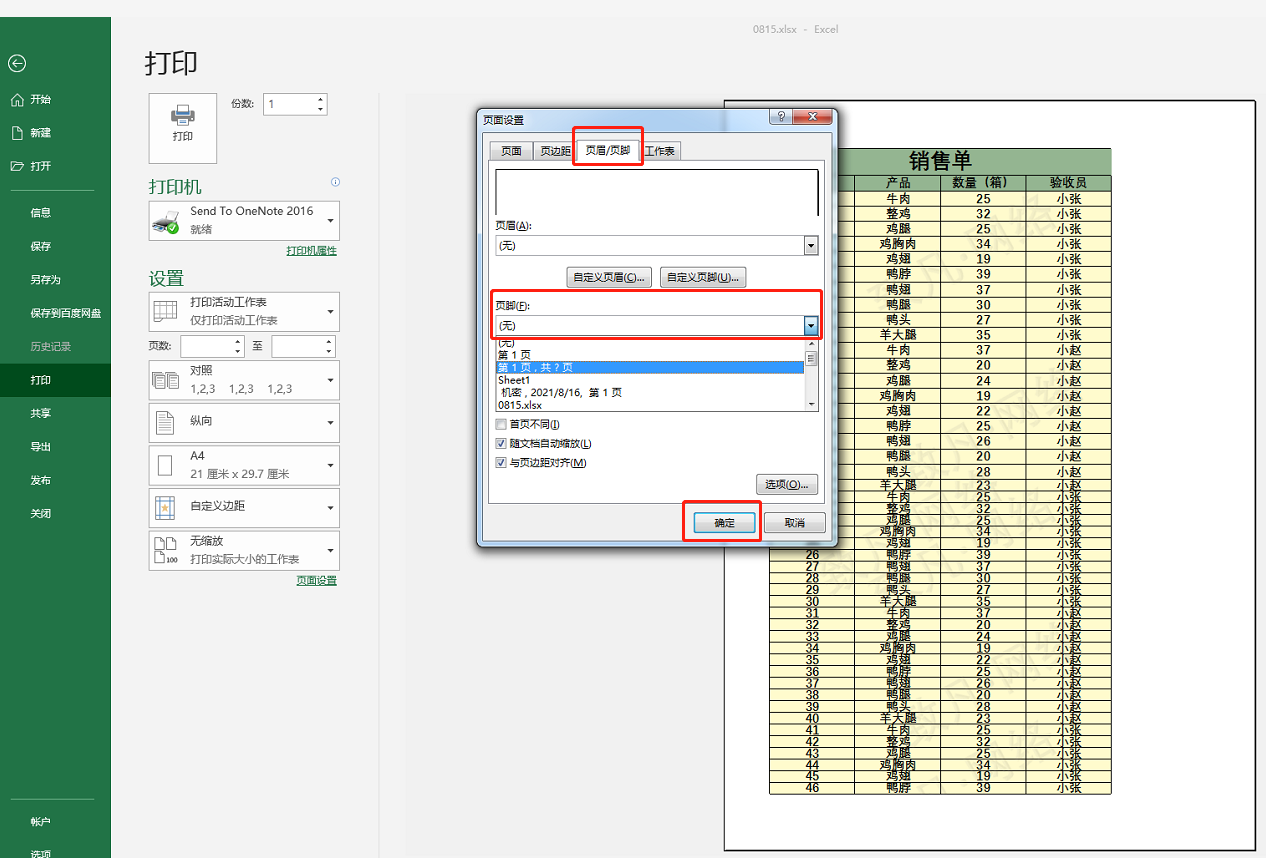Viewport: 1266px width, 858px height.
Task: Click the footer list scroll down arrow
Action: point(811,404)
